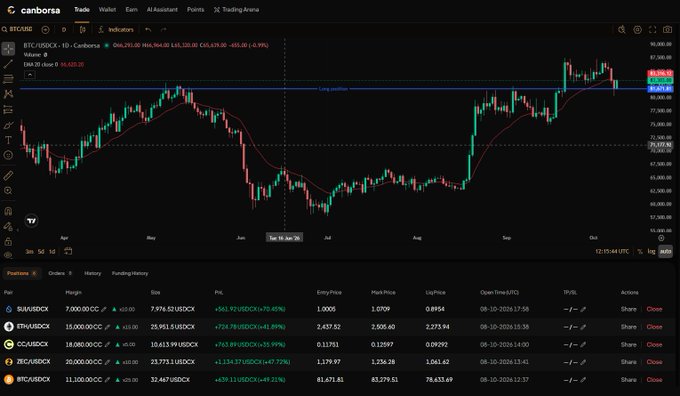
Task: Edit TP/SL for CC/USDCX position
Action: (x=583, y=345)
